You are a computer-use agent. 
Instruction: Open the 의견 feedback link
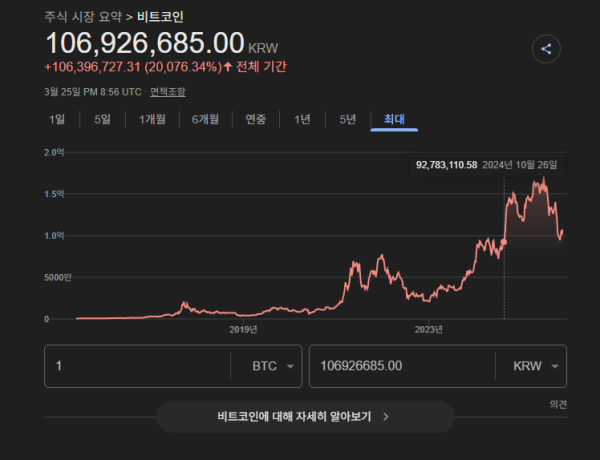pyautogui.click(x=558, y=404)
